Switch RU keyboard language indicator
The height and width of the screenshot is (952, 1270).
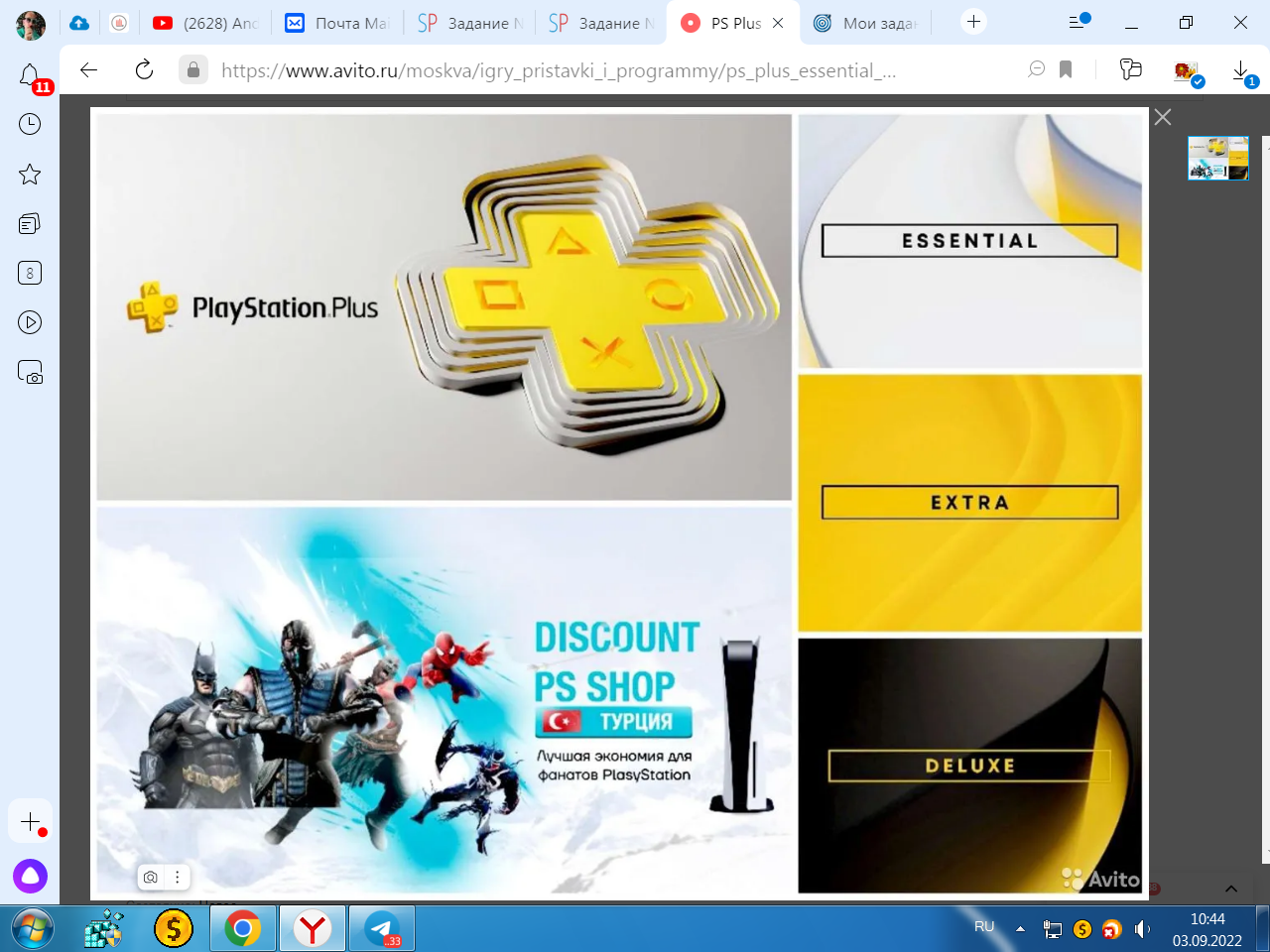[x=984, y=927]
